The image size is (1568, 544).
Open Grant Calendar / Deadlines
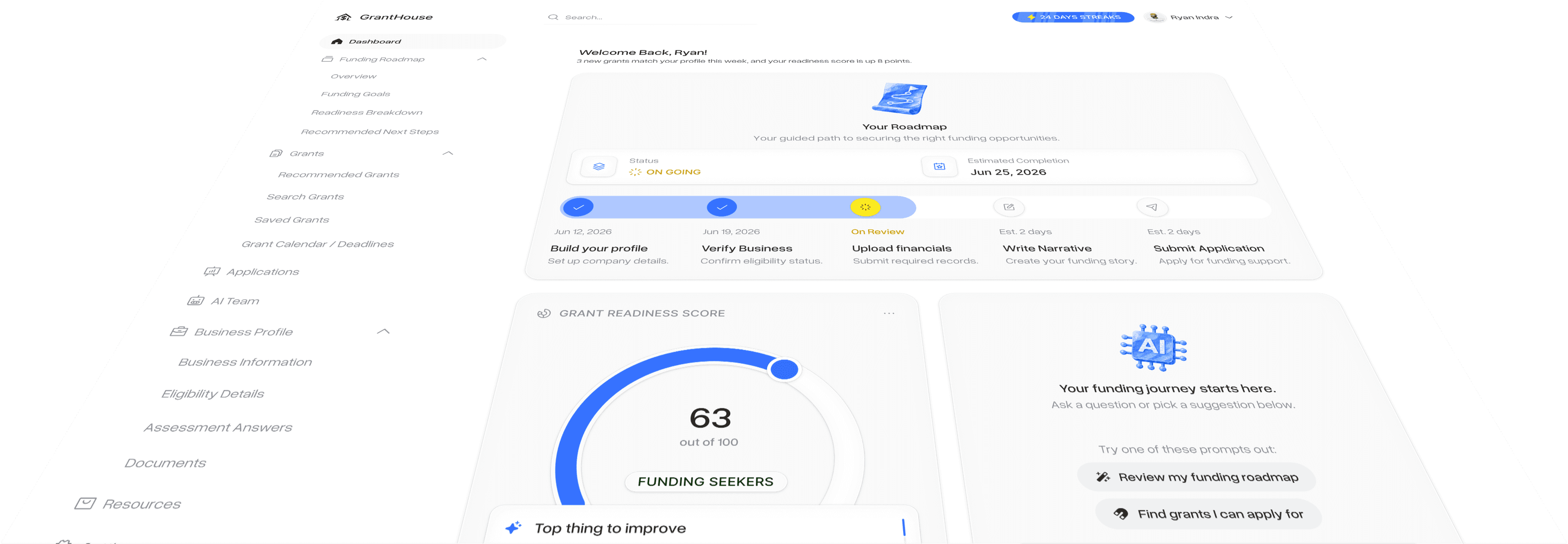point(318,244)
